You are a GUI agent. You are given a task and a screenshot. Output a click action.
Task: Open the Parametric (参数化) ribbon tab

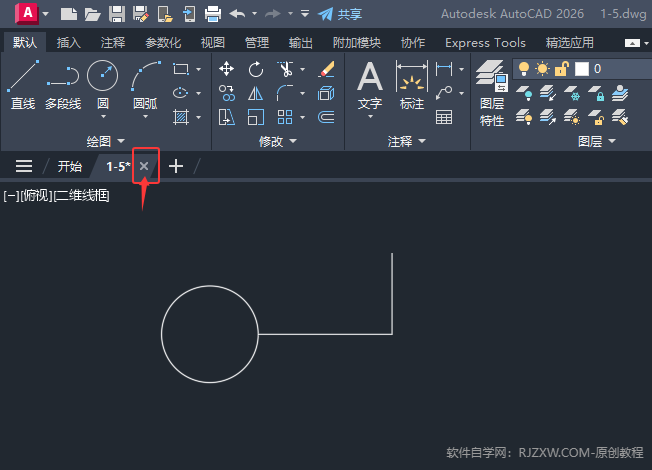[163, 42]
